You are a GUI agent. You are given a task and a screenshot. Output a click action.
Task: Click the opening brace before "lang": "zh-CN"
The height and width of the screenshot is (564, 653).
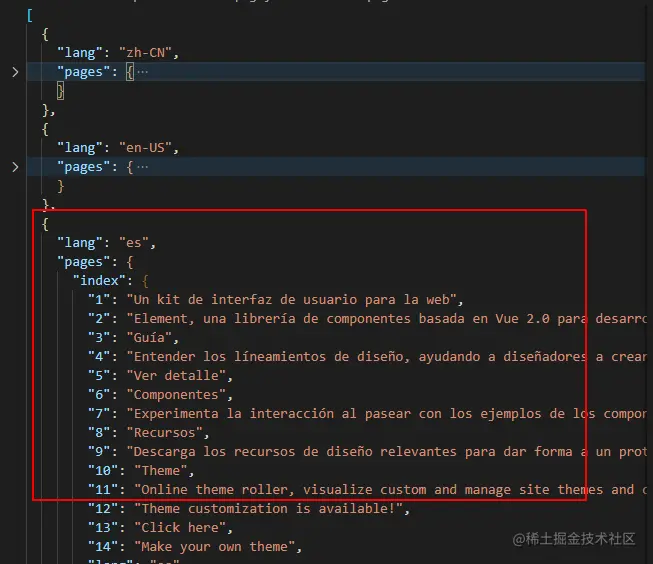click(45, 34)
